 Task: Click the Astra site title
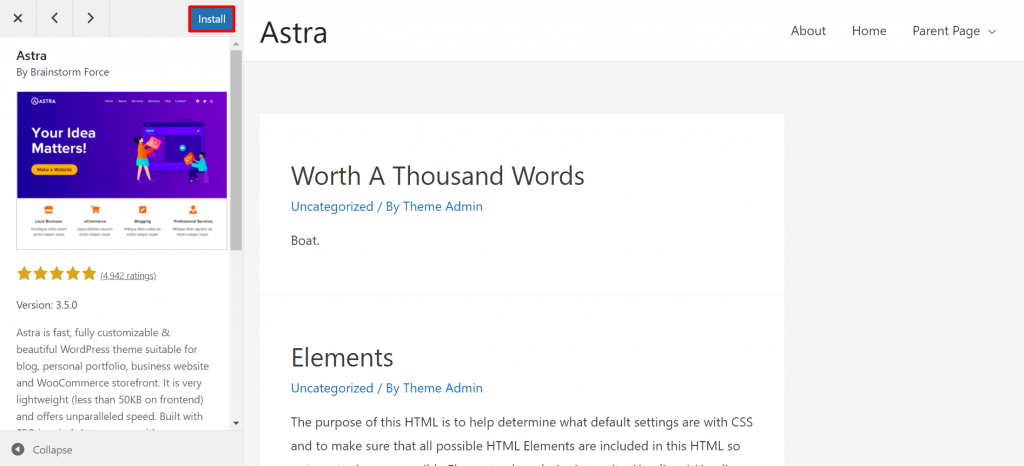(294, 31)
